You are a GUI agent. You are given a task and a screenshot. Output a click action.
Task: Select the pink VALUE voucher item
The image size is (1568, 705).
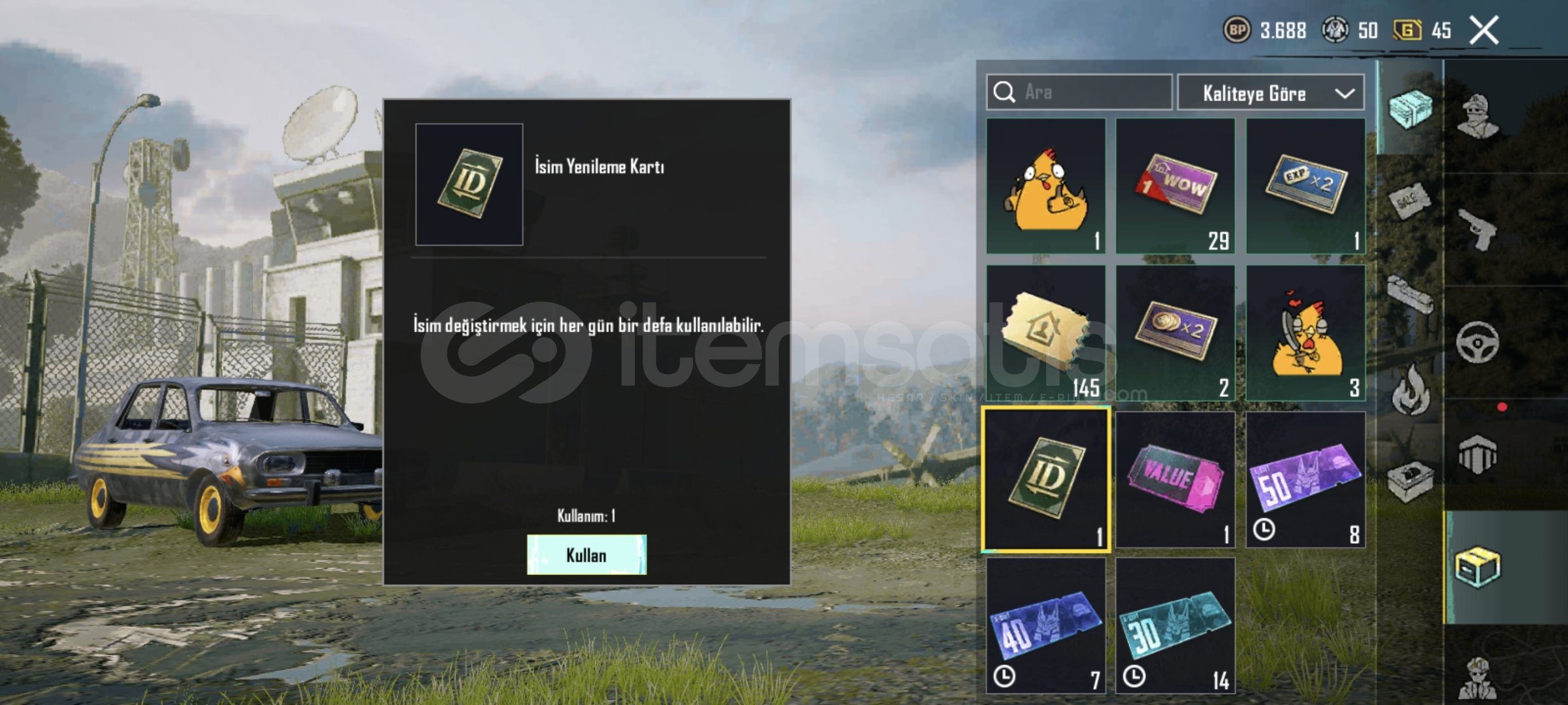point(1176,480)
